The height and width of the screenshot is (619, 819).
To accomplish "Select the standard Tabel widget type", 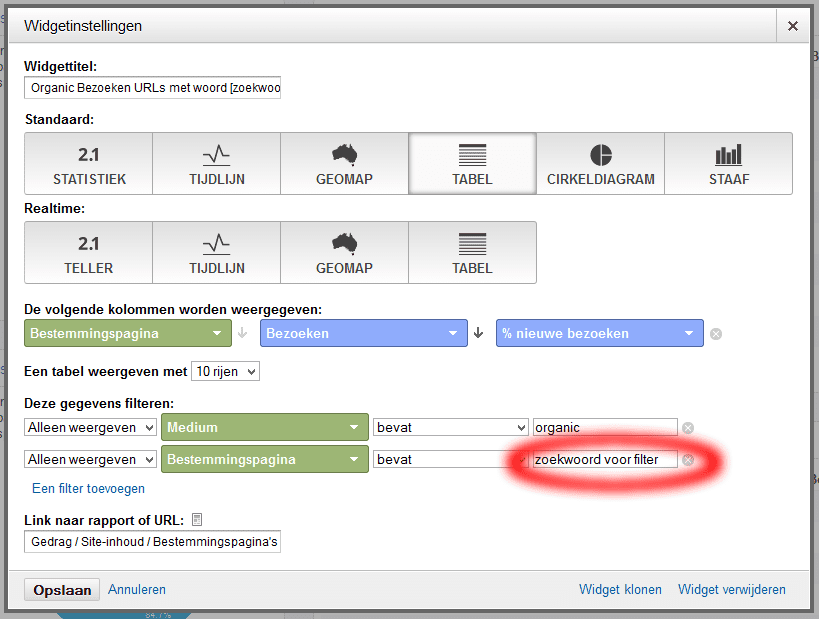I will tap(472, 163).
